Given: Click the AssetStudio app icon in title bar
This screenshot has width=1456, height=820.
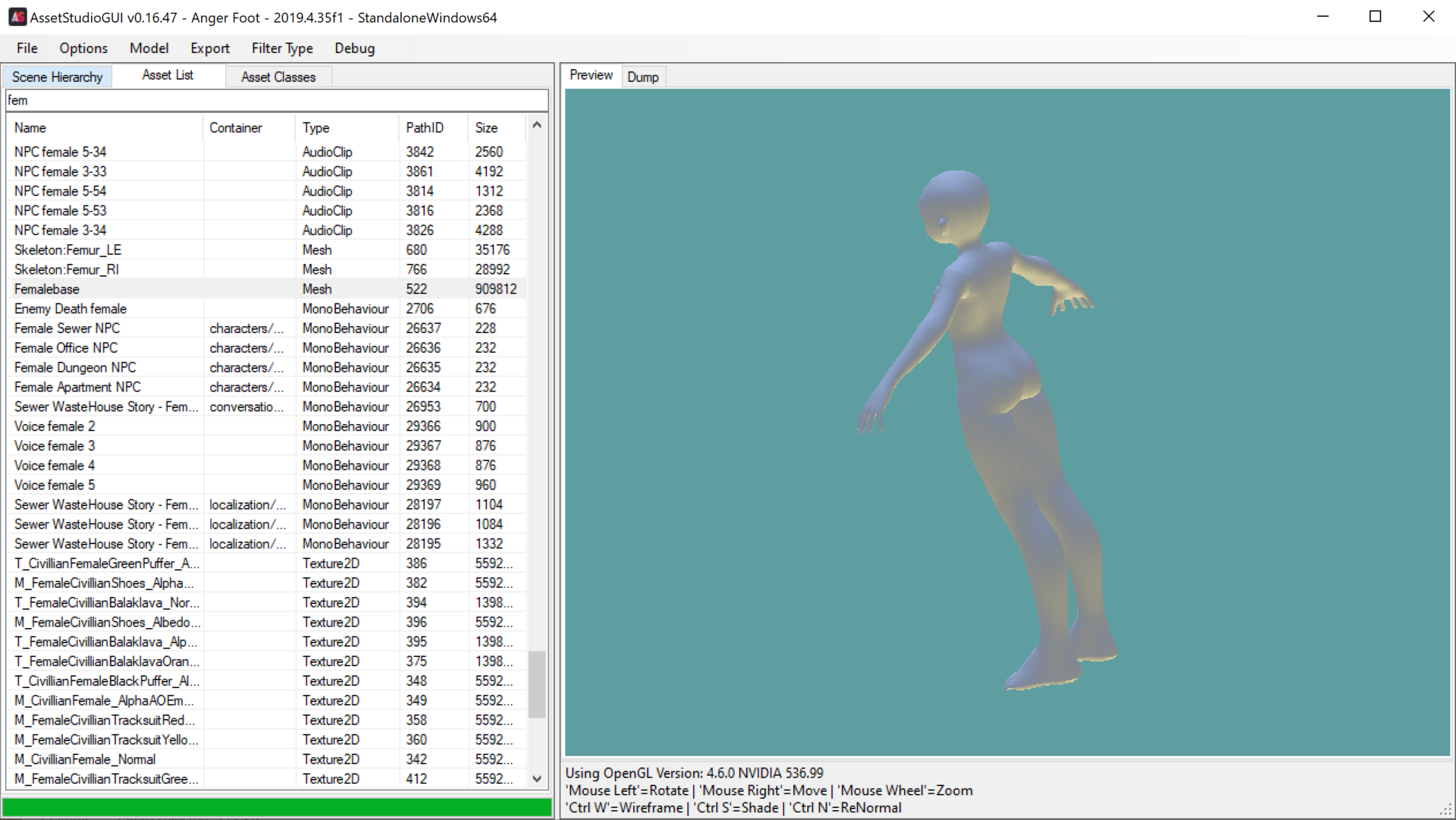Looking at the screenshot, I should coord(17,17).
